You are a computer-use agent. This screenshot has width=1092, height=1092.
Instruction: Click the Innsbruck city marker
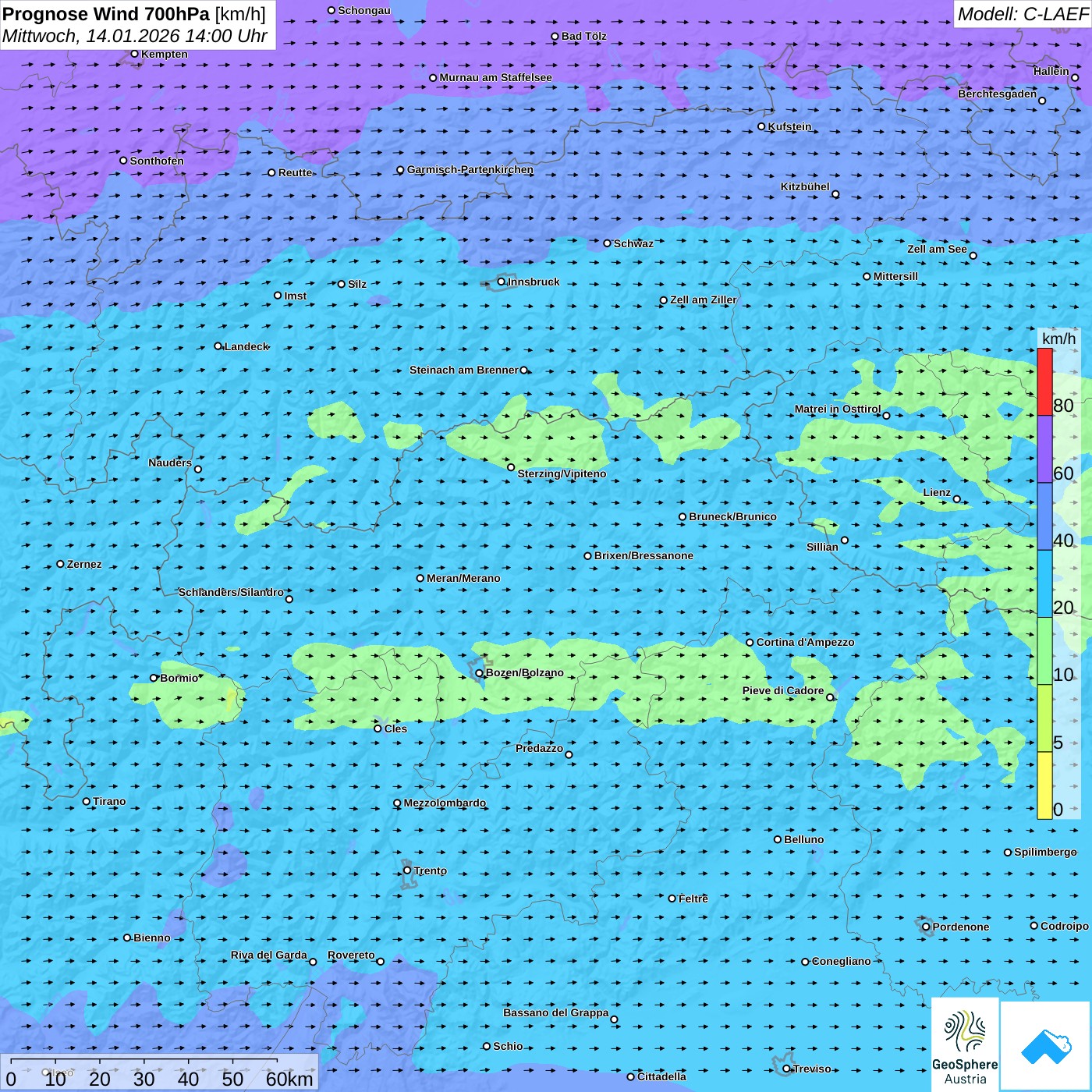coord(502,282)
